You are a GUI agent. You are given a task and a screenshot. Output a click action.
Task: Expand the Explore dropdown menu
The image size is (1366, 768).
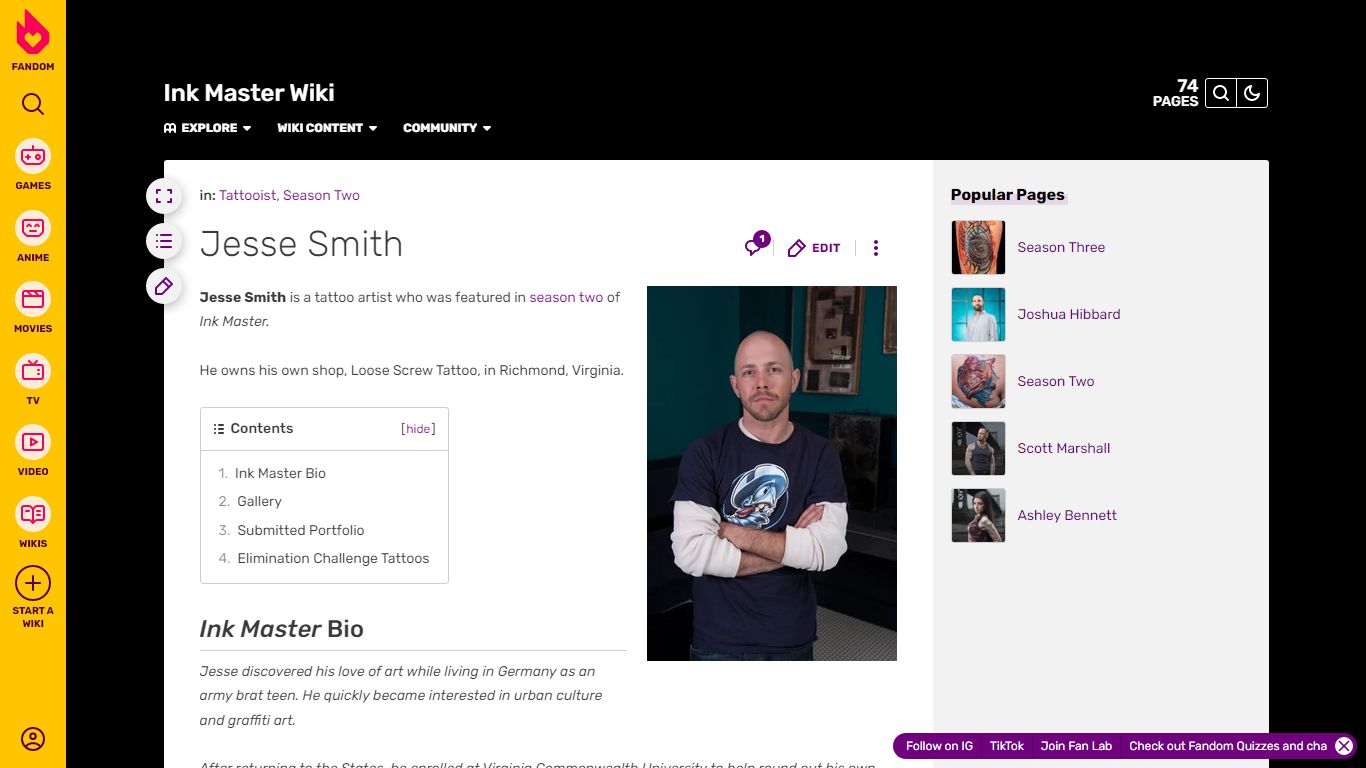coord(208,128)
